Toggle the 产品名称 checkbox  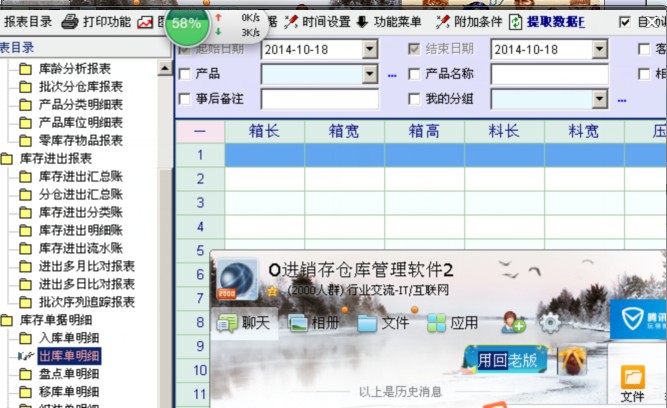(414, 74)
